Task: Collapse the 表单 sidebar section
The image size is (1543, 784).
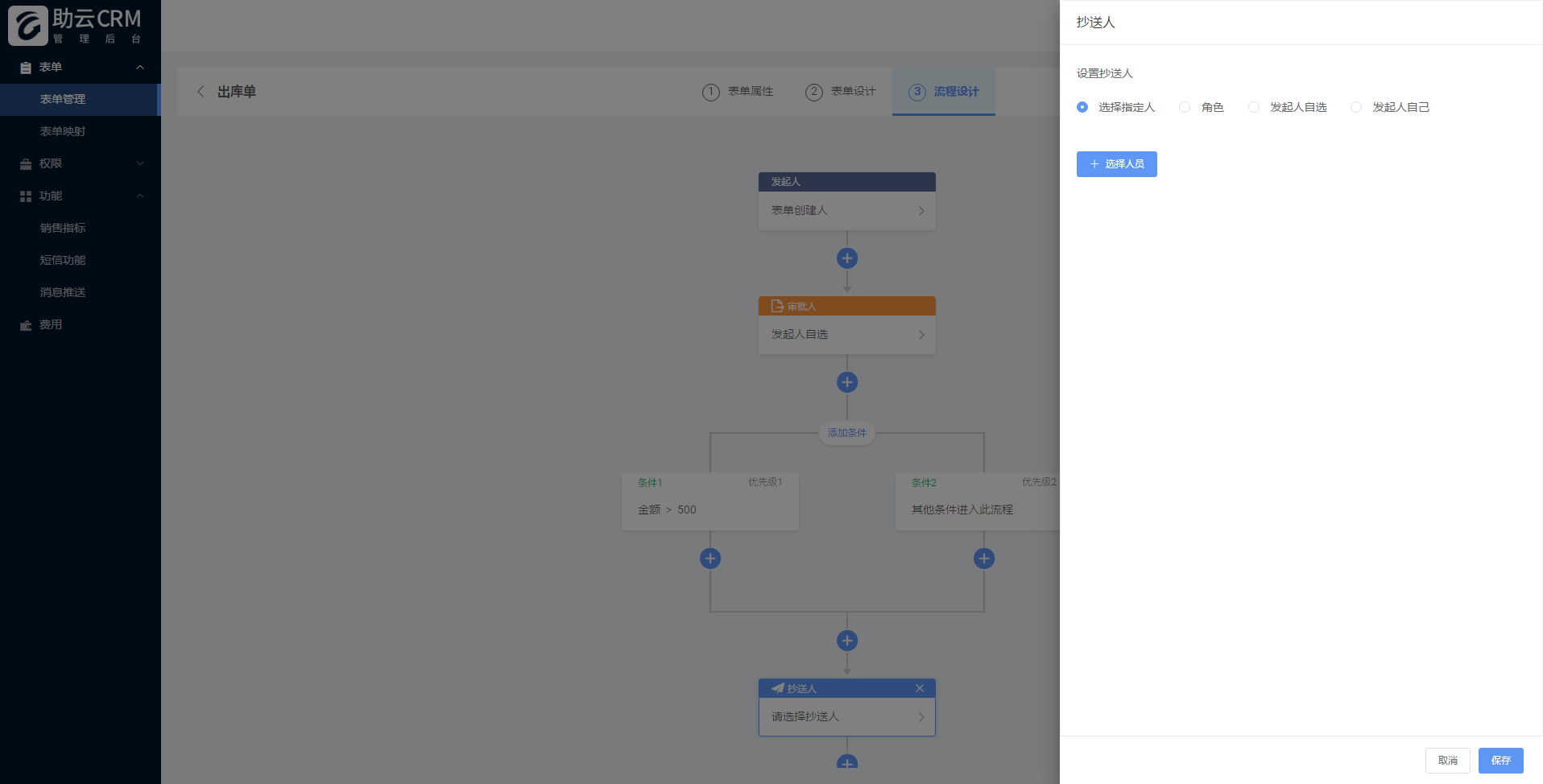Action: [140, 67]
